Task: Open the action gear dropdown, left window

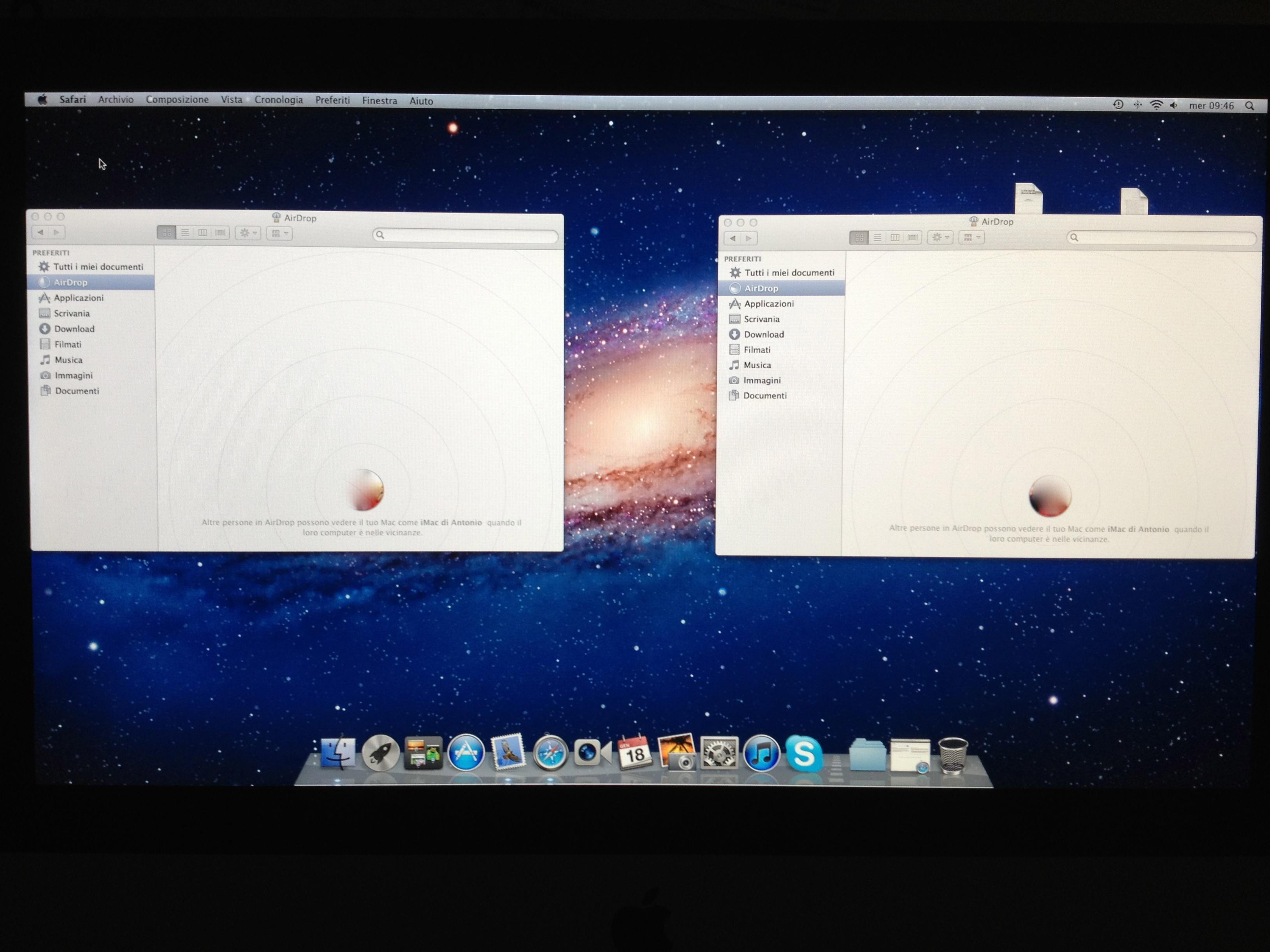Action: [248, 233]
